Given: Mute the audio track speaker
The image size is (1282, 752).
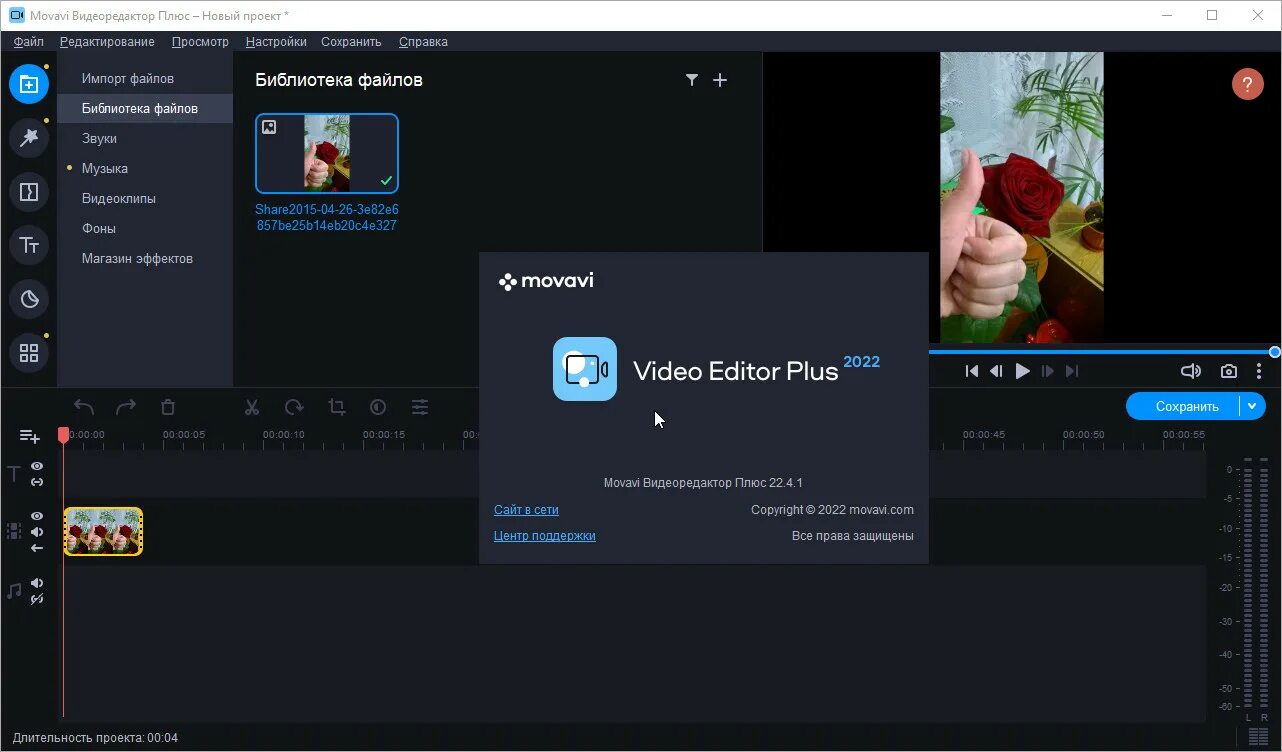Looking at the screenshot, I should 37,583.
